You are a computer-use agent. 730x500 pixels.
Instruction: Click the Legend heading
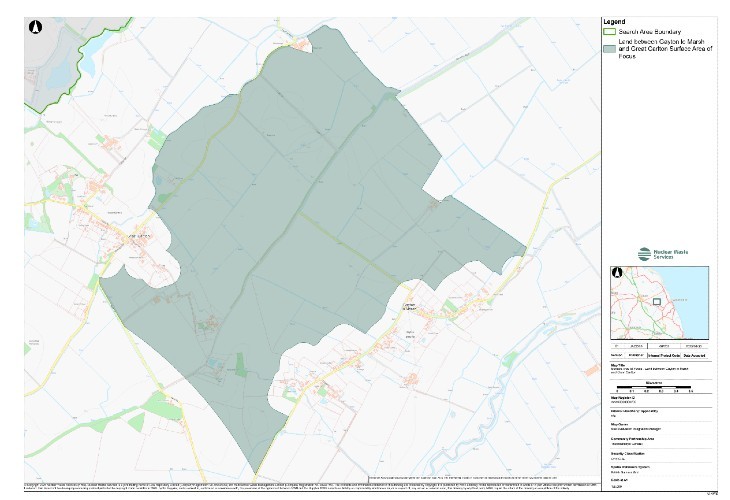(x=614, y=21)
